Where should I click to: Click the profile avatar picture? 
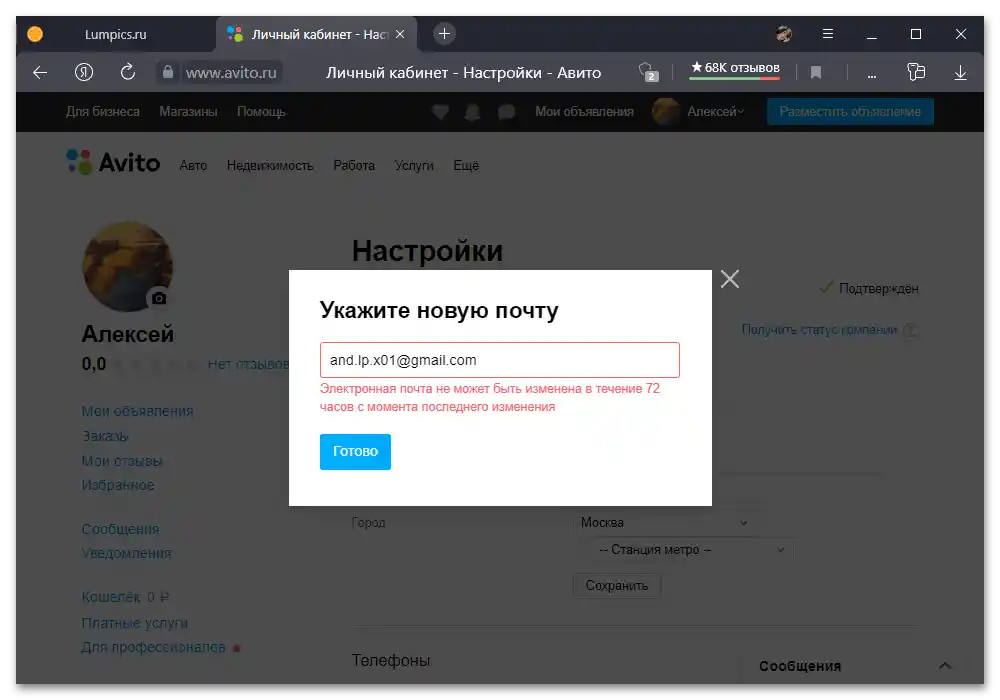click(x=128, y=266)
